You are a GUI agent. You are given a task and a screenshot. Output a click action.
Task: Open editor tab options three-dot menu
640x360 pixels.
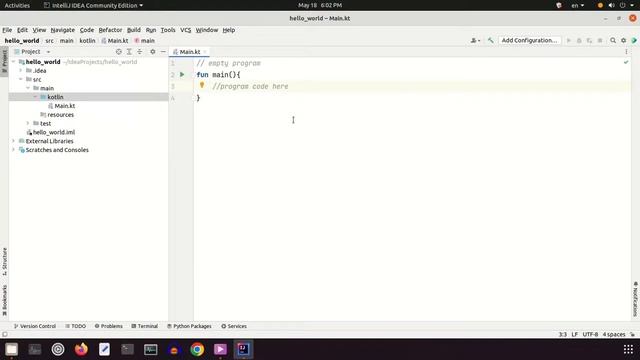[626, 52]
